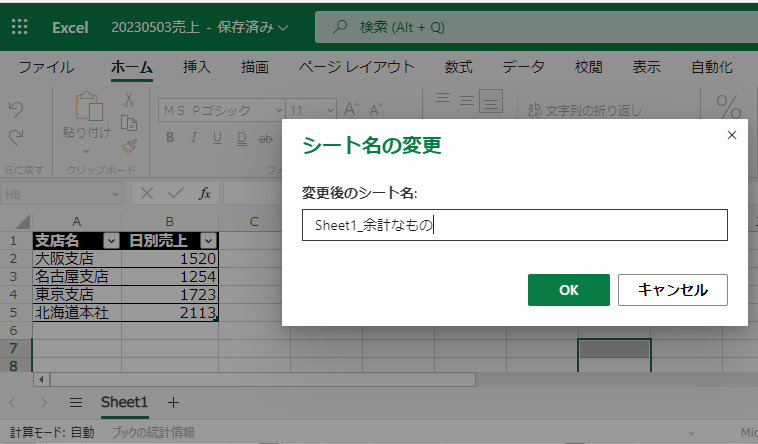Open the 校閲 tab

tap(588, 67)
